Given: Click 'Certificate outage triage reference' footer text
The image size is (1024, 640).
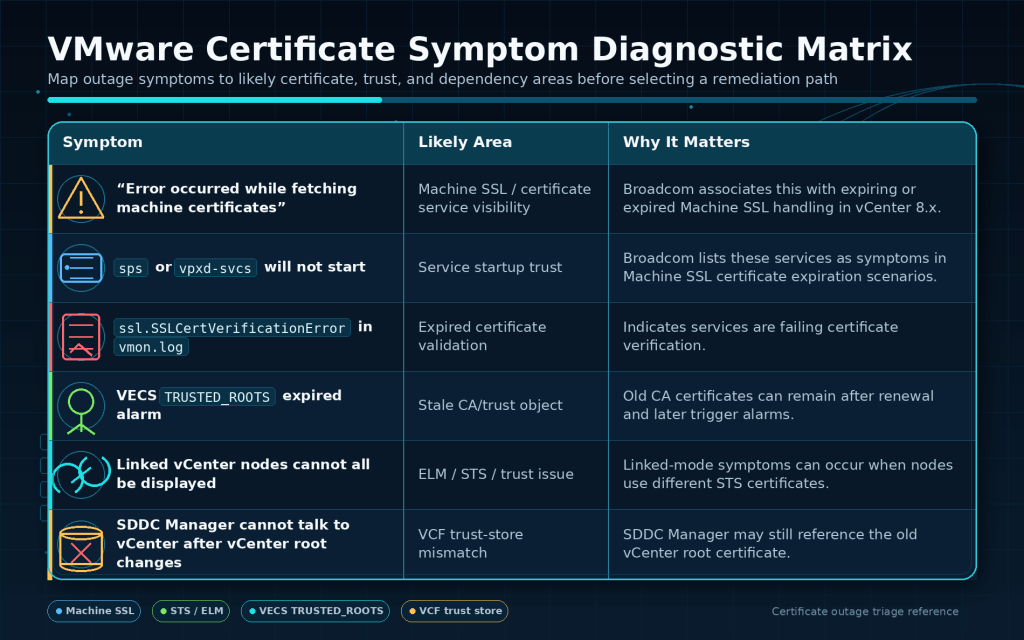Looking at the screenshot, I should coord(865,611).
